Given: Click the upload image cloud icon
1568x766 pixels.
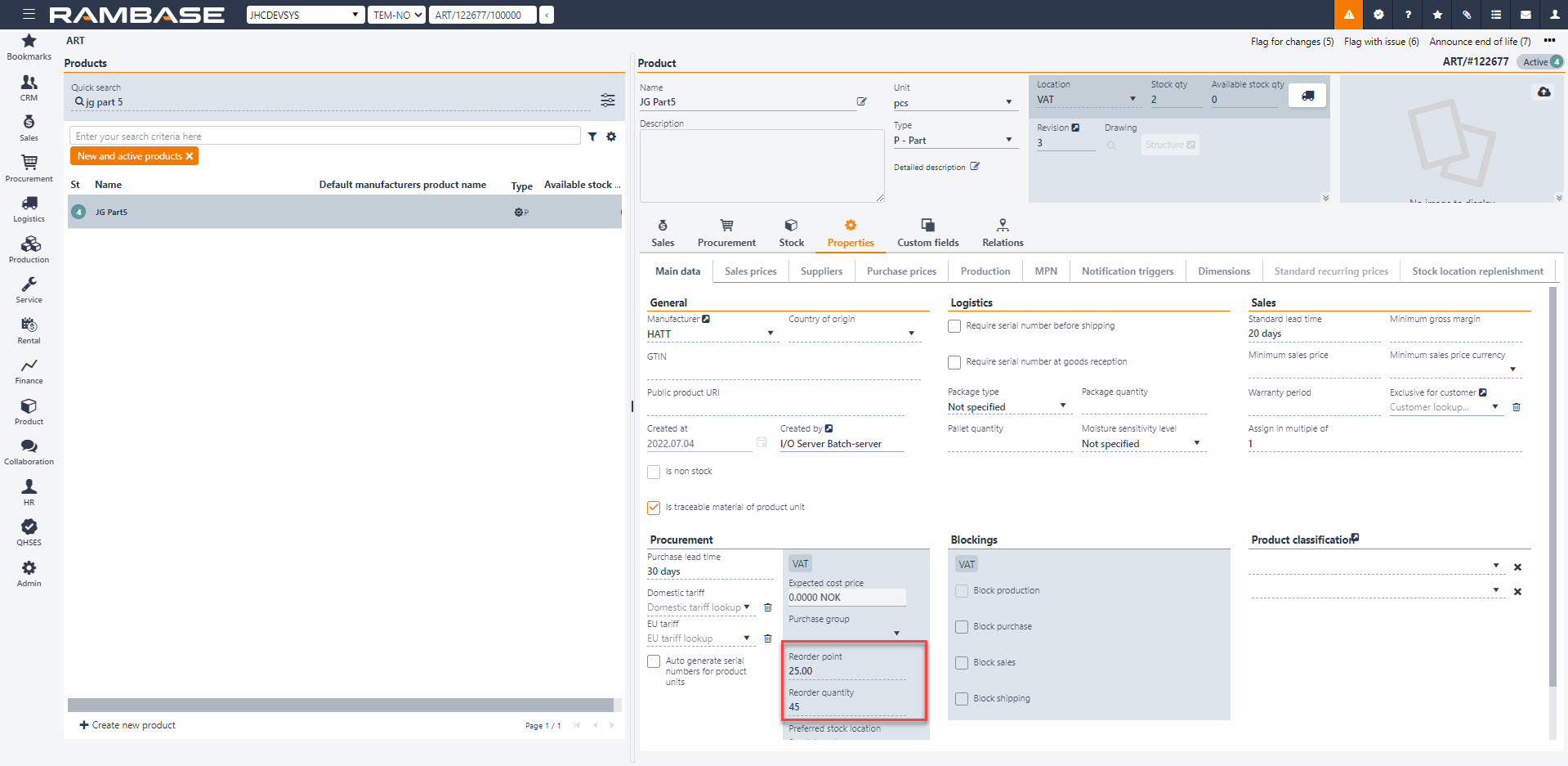Looking at the screenshot, I should click(1543, 92).
